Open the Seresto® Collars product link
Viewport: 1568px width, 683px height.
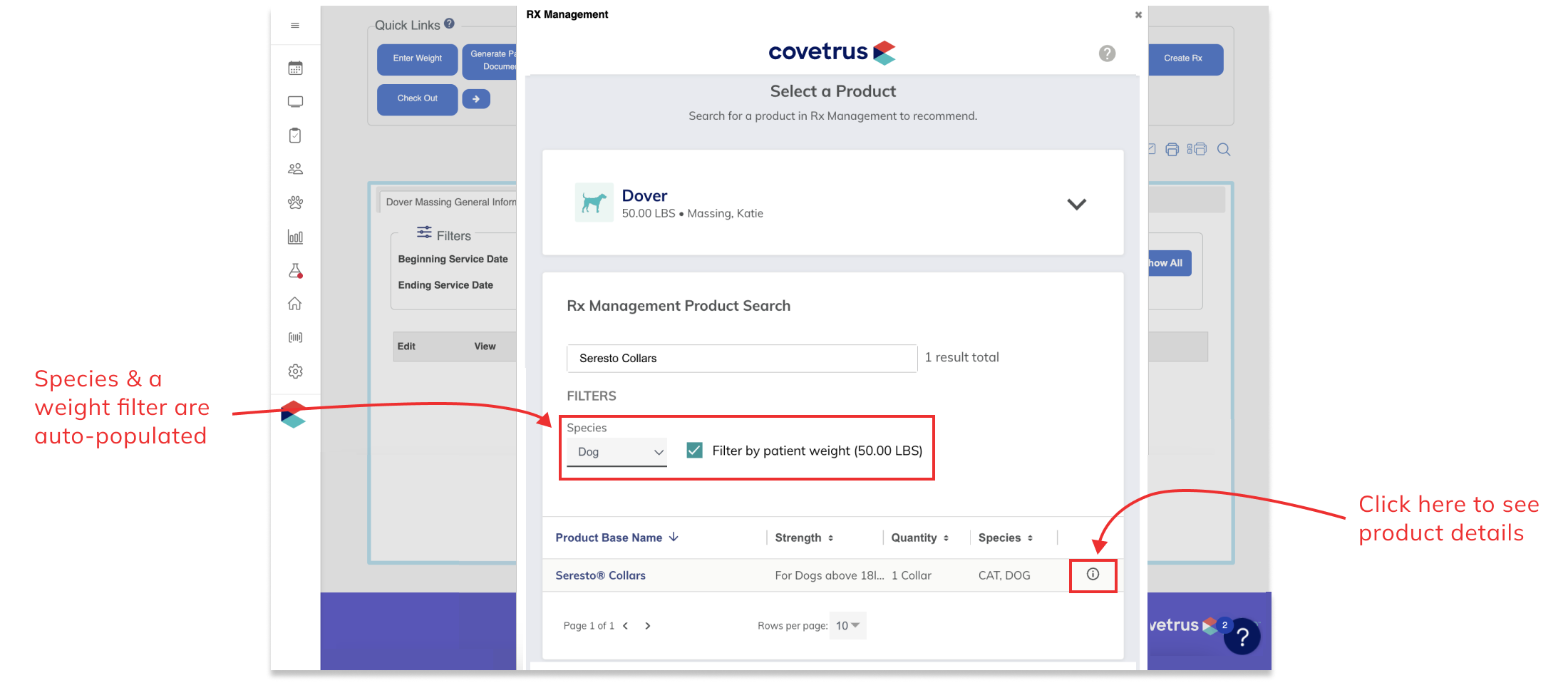[x=600, y=575]
